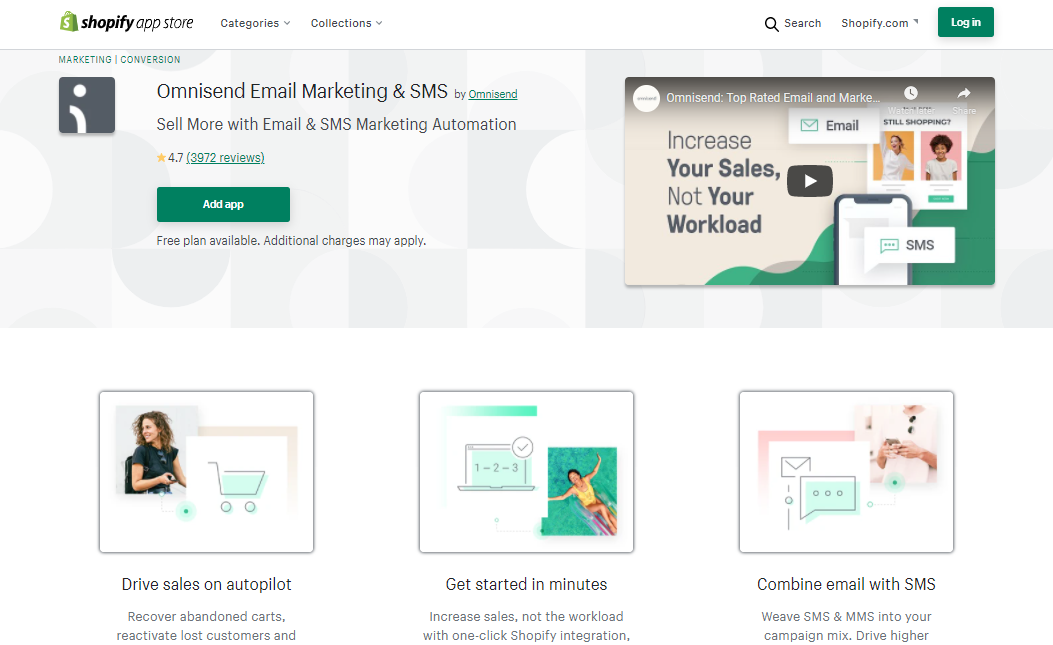The height and width of the screenshot is (645, 1053).
Task: Click the video title Omnisend: Top Rated Email
Action: click(773, 98)
